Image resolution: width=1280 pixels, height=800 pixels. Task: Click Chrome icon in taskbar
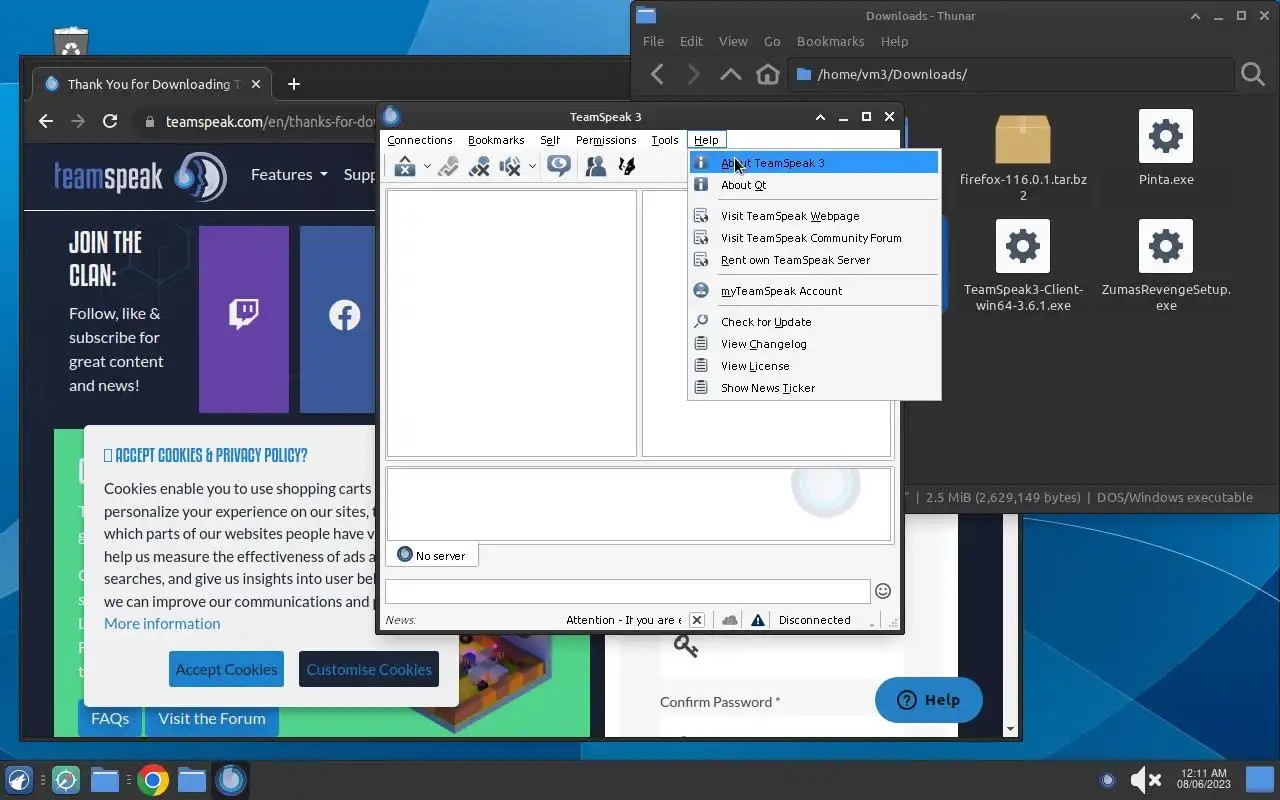(x=153, y=780)
